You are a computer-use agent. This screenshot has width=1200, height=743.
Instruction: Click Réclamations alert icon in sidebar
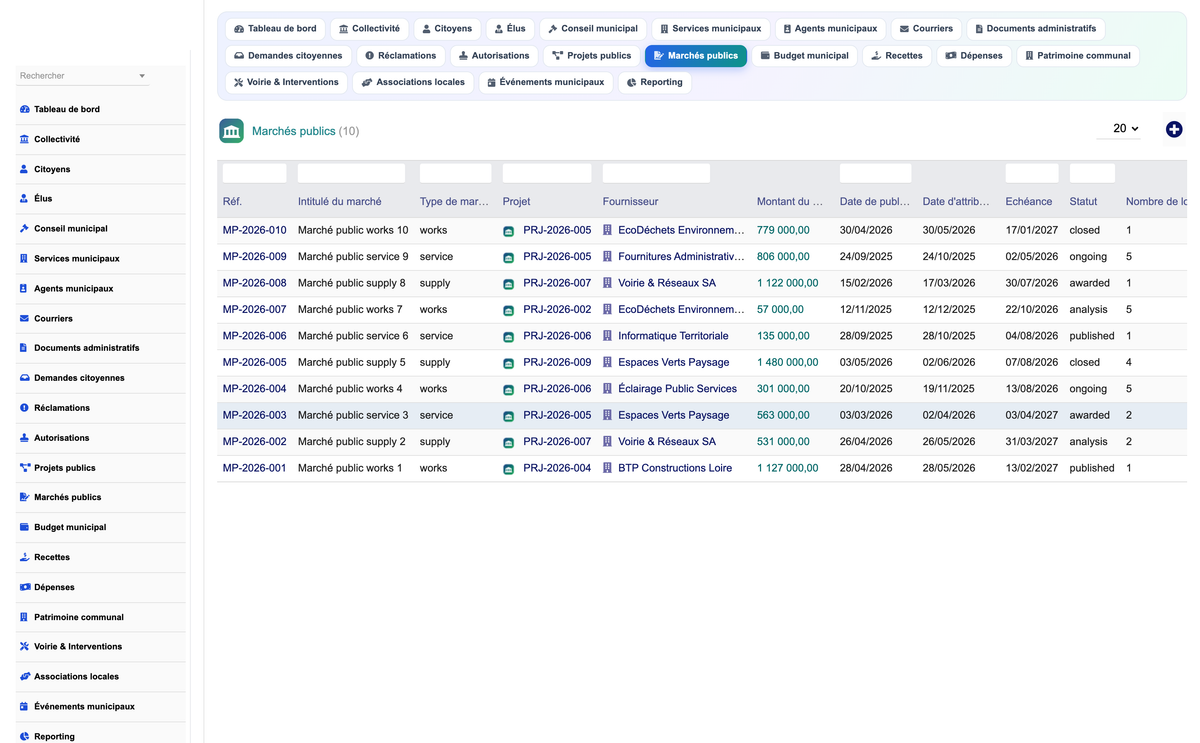click(25, 408)
